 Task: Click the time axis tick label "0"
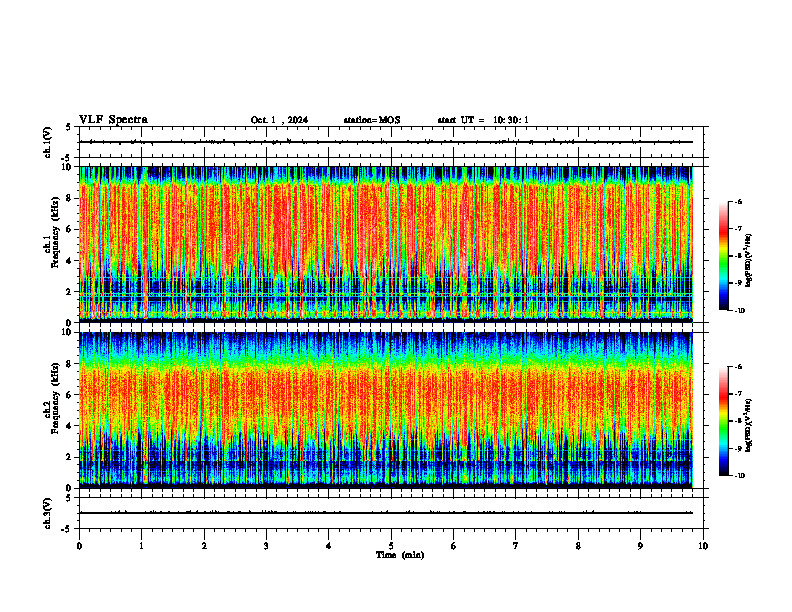(79, 546)
